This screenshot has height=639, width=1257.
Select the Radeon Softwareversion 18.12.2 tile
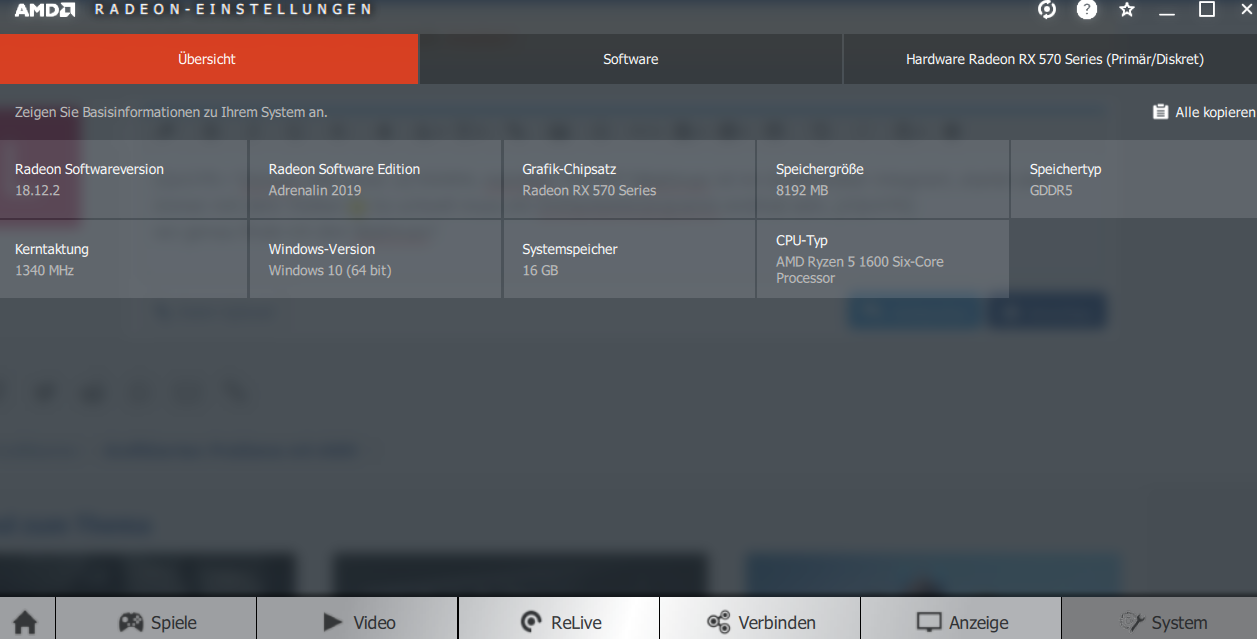123,179
